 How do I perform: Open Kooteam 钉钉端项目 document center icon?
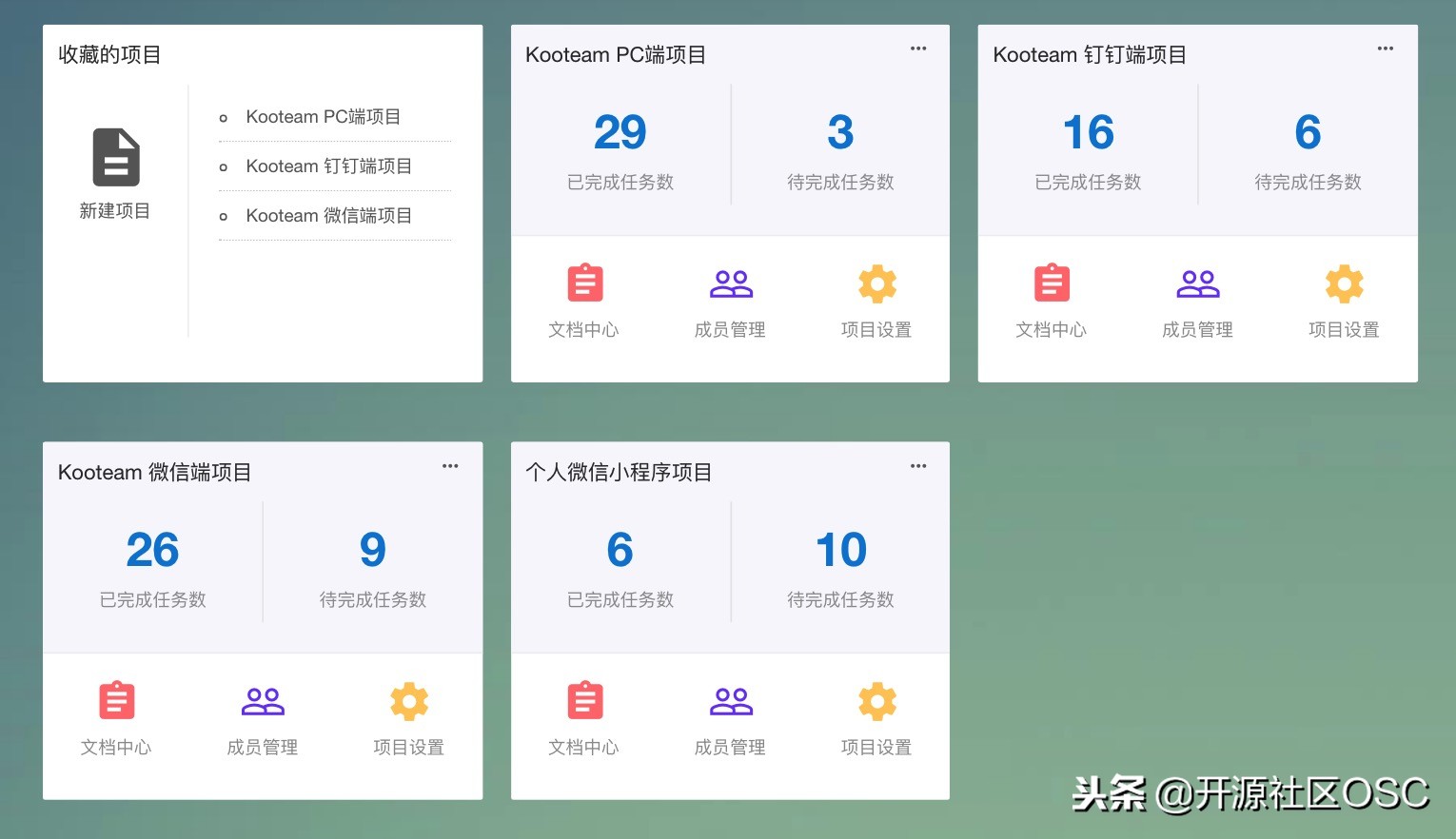pos(1053,283)
